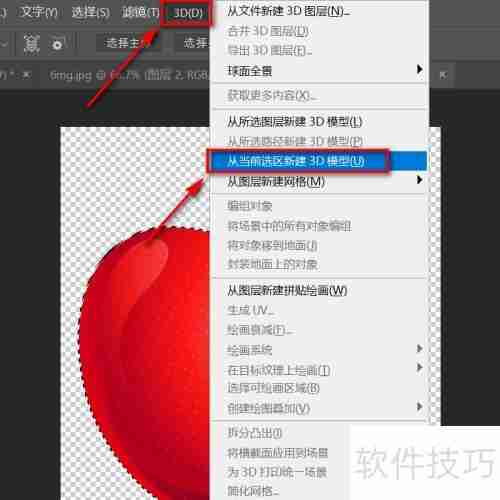Select 从所选路径新建 3D 模型(P)
Viewport: 500px width, 500px height.
[319, 142]
